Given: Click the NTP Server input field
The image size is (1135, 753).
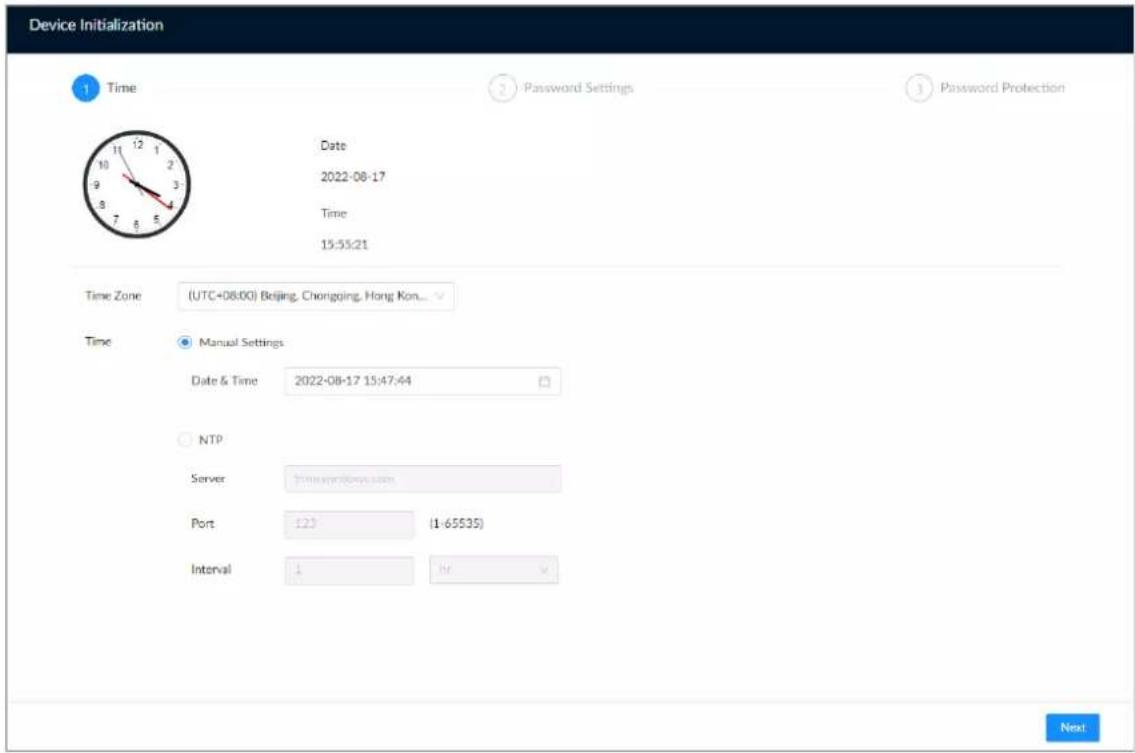Looking at the screenshot, I should [x=423, y=479].
